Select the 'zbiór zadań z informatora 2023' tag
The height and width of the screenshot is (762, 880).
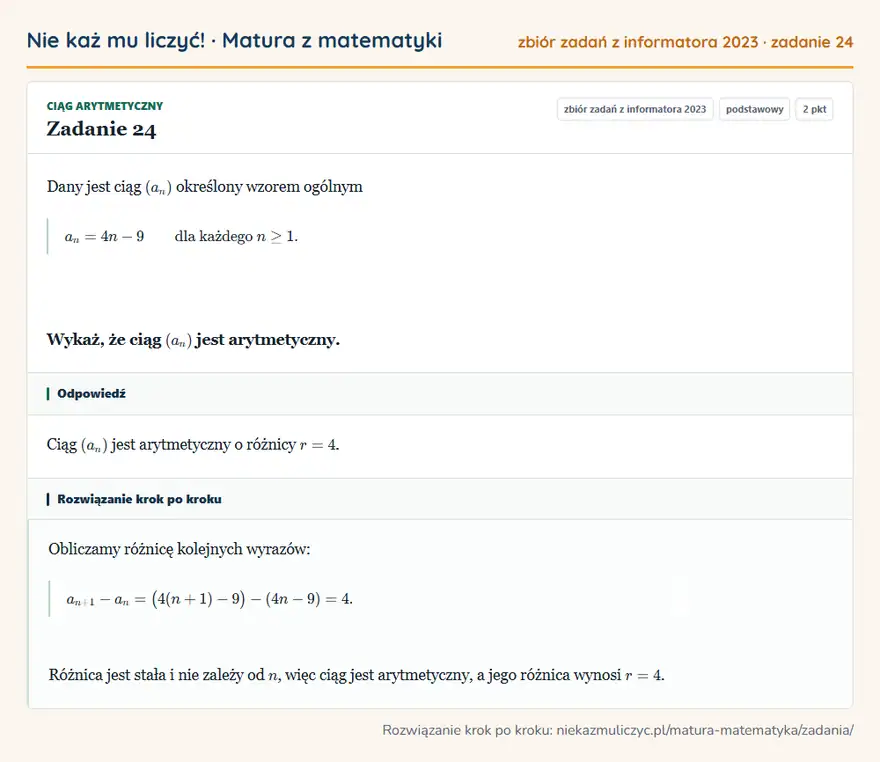click(x=635, y=109)
